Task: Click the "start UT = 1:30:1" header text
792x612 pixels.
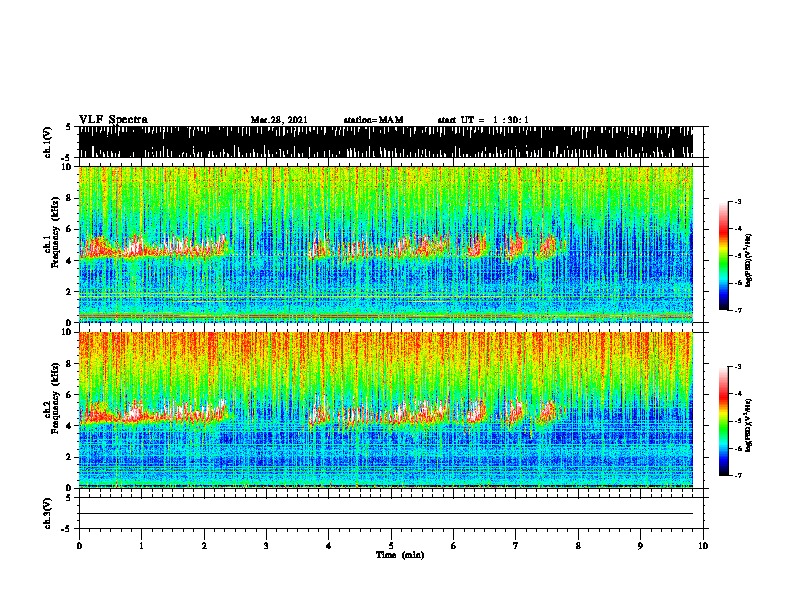Action: (483, 120)
